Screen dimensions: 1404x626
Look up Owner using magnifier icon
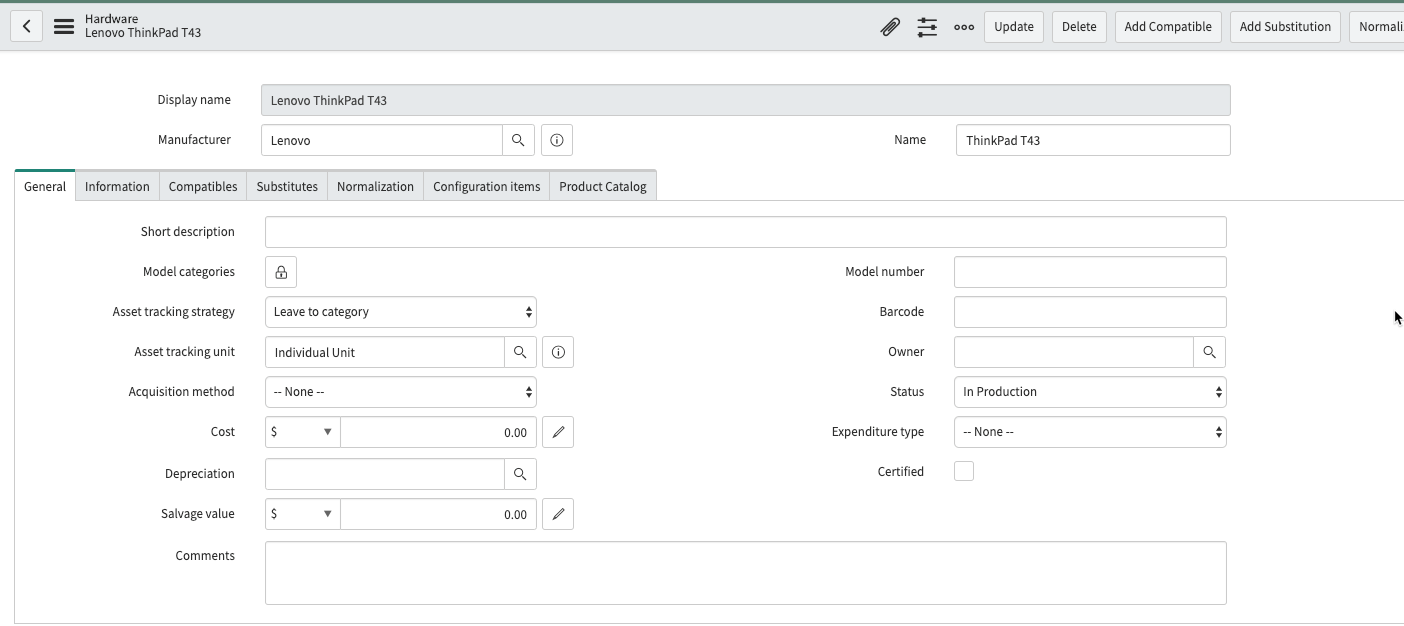tap(1209, 352)
